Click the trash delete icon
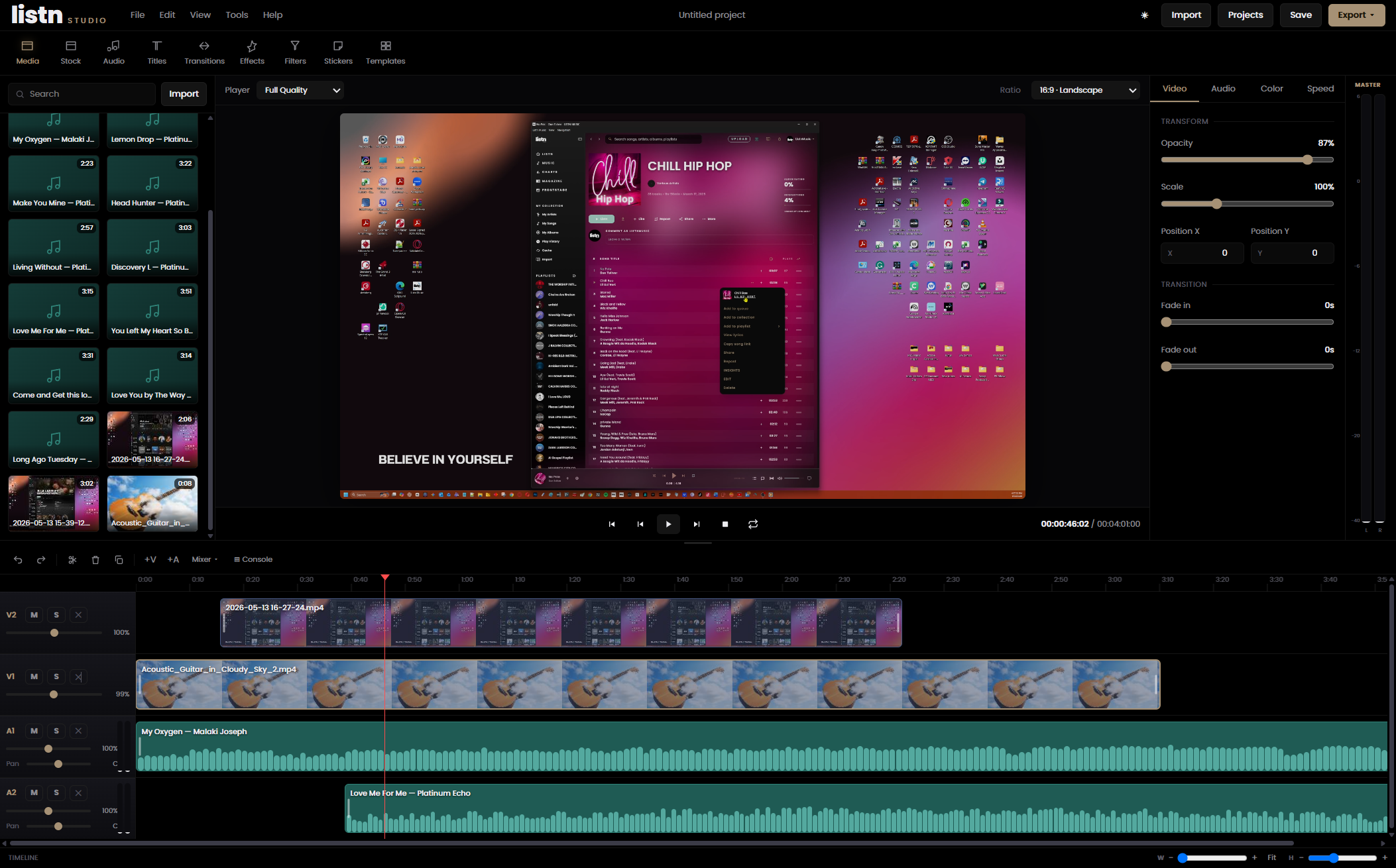This screenshot has width=1396, height=868. coord(95,560)
